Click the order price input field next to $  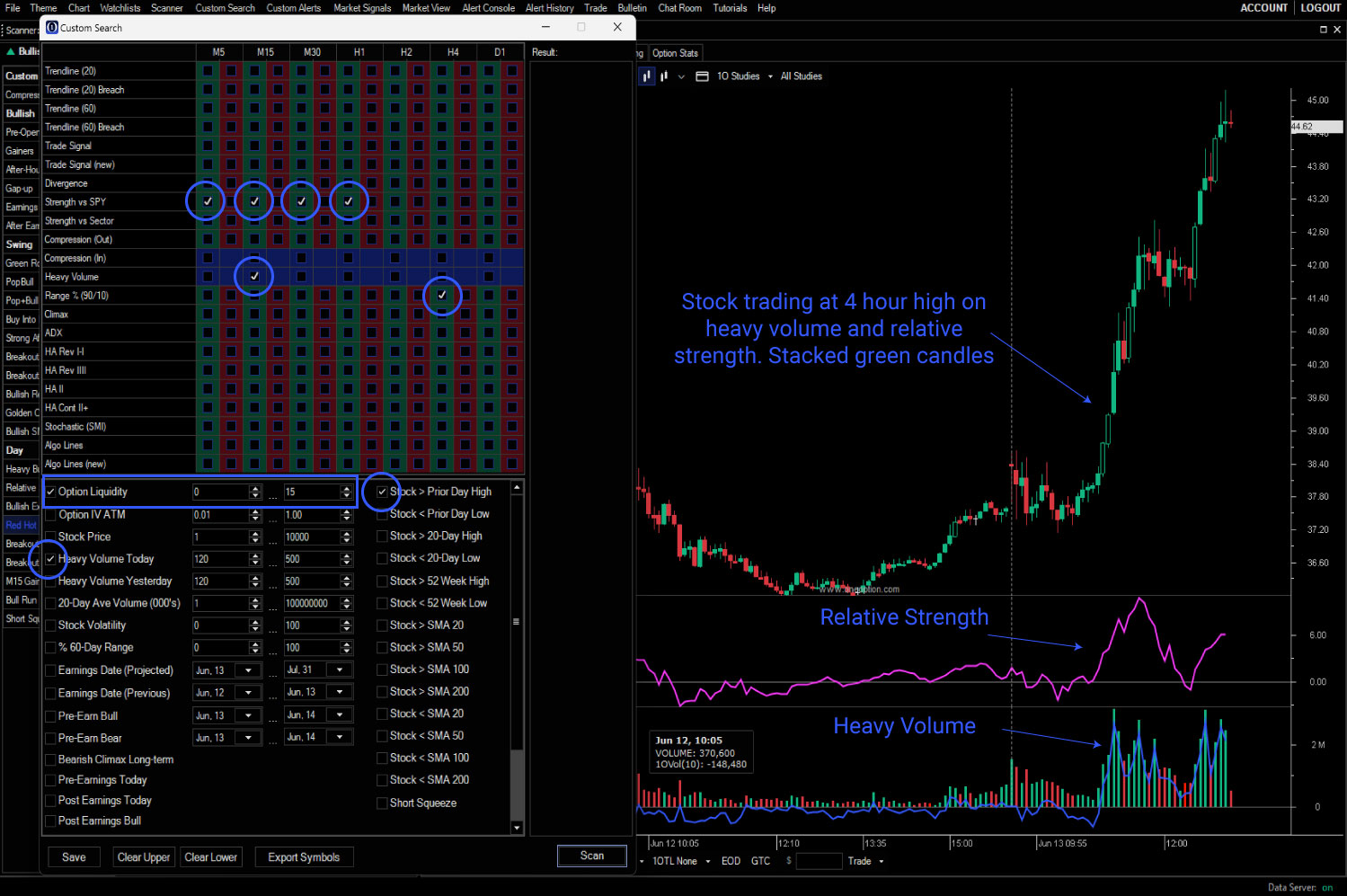(x=819, y=861)
